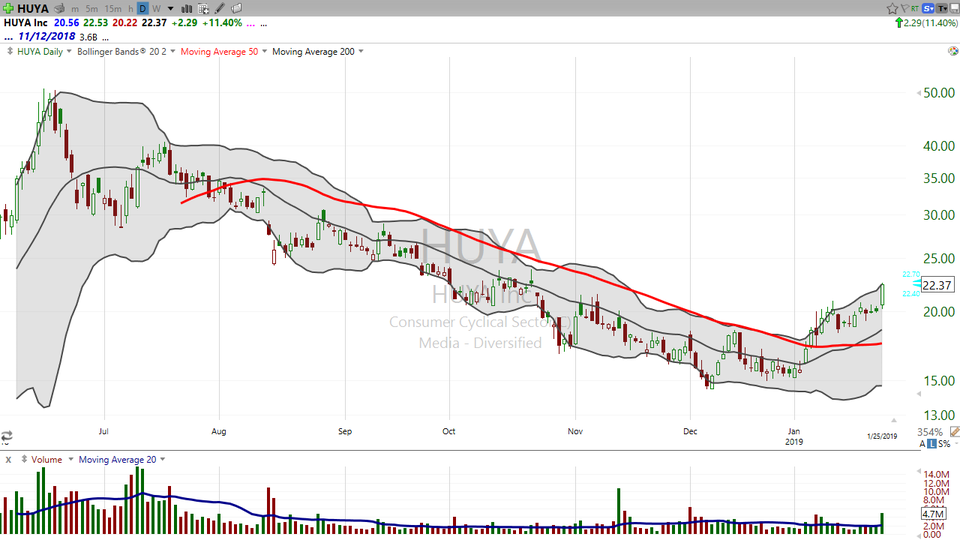Screen dimensions: 960x540
Task: Click the green 2.29(11.40%) change readout
Action: [927, 23]
